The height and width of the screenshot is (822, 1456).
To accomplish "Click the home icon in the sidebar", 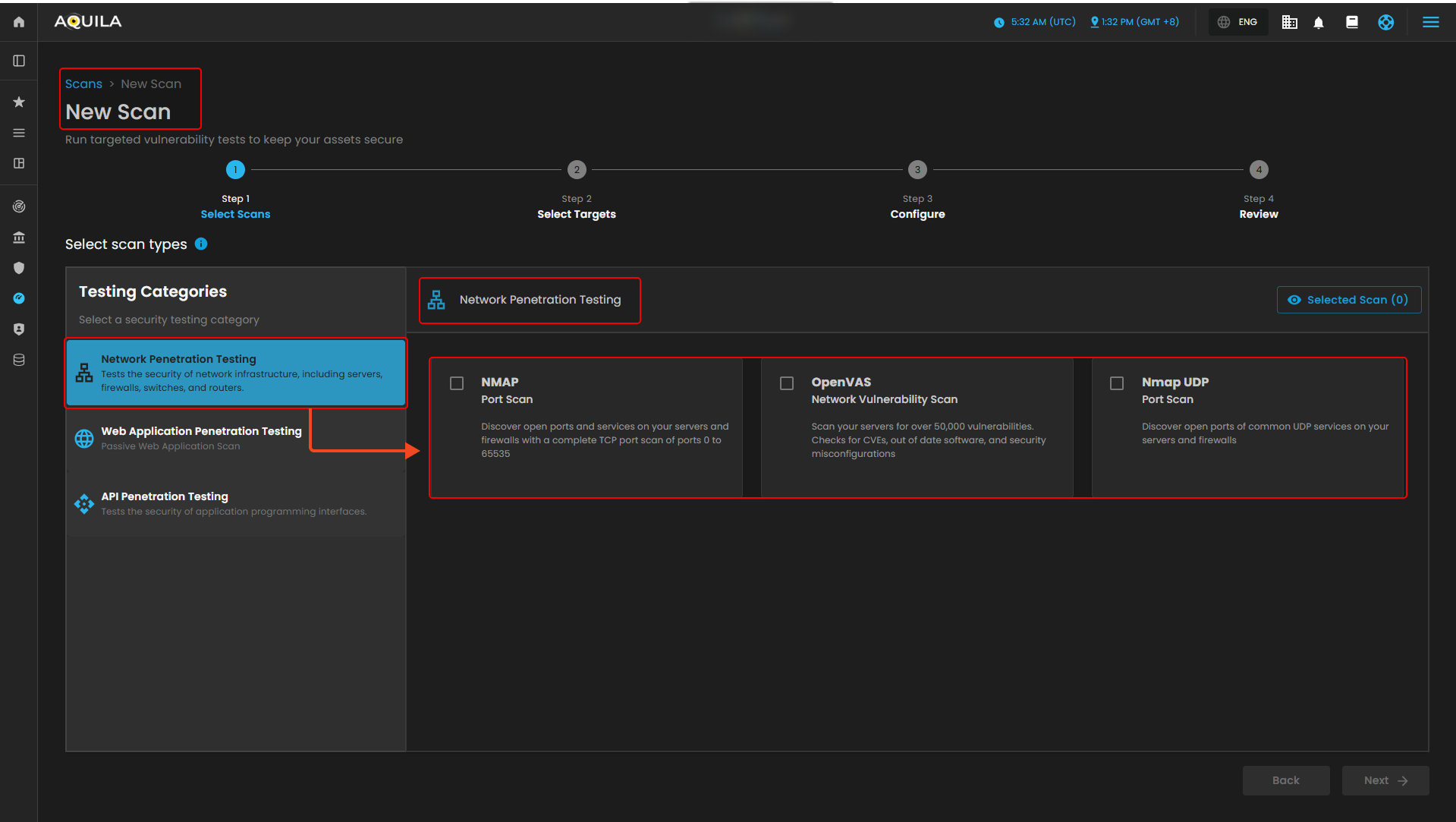I will (19, 22).
